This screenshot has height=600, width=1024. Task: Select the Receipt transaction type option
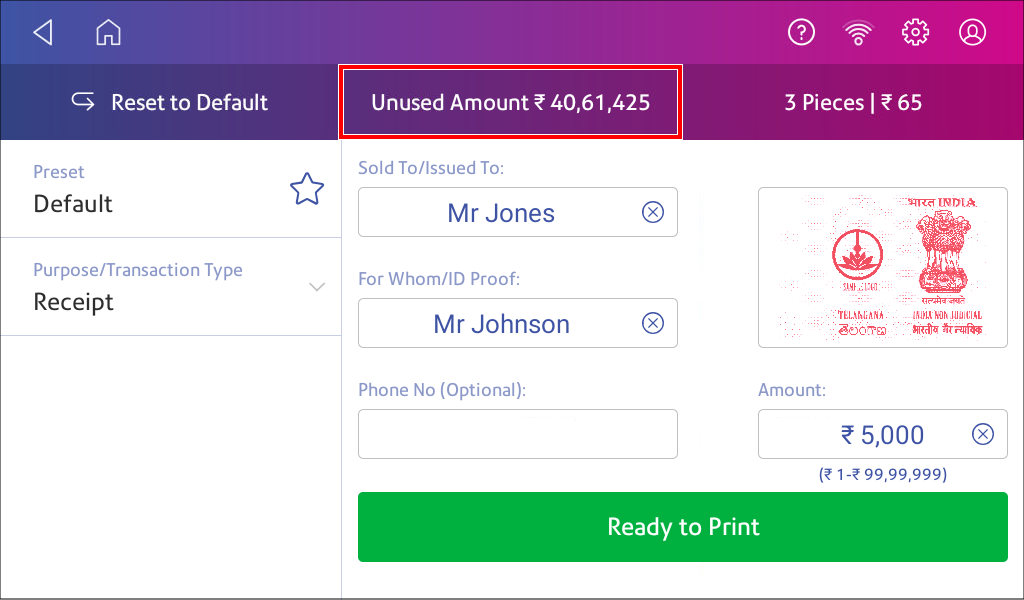[73, 302]
